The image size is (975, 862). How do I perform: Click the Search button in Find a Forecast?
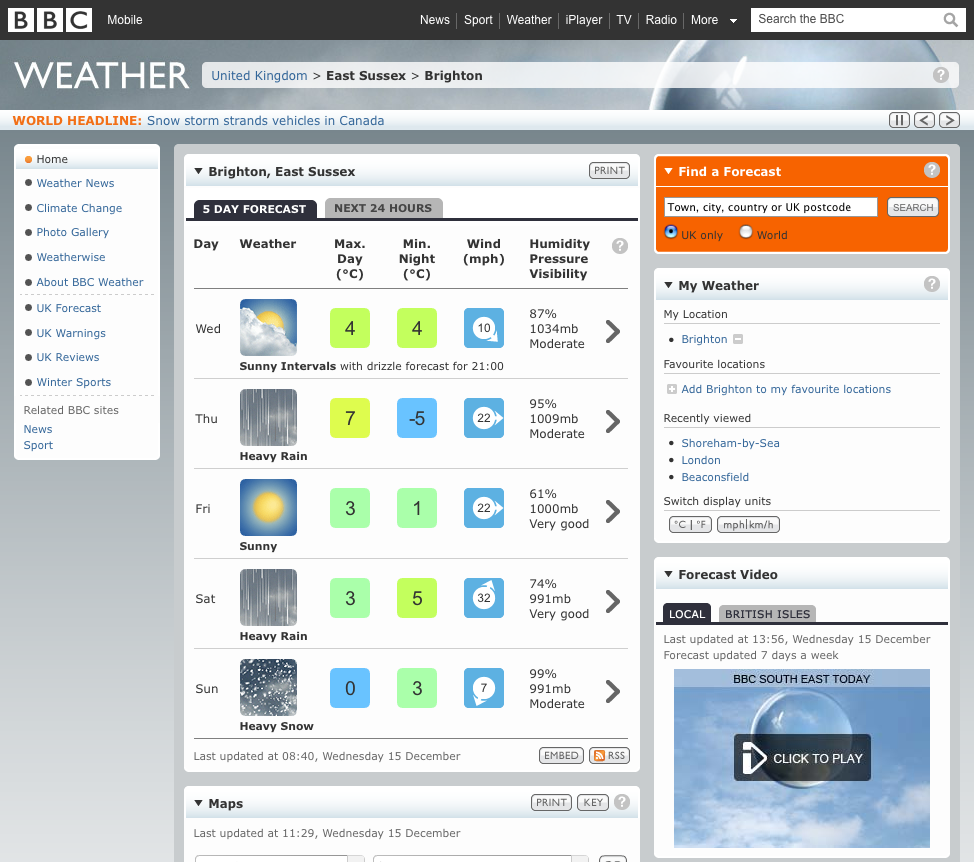click(913, 207)
